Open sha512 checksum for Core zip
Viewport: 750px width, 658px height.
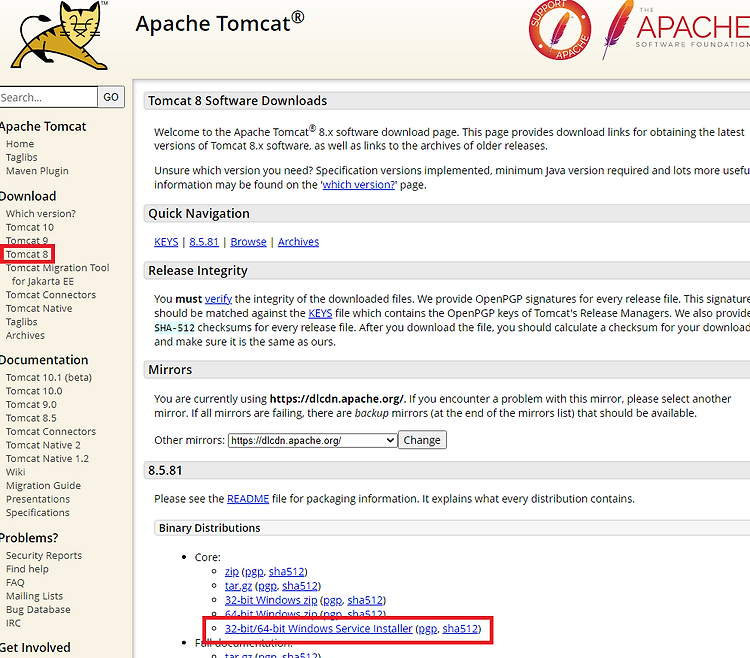[x=287, y=571]
